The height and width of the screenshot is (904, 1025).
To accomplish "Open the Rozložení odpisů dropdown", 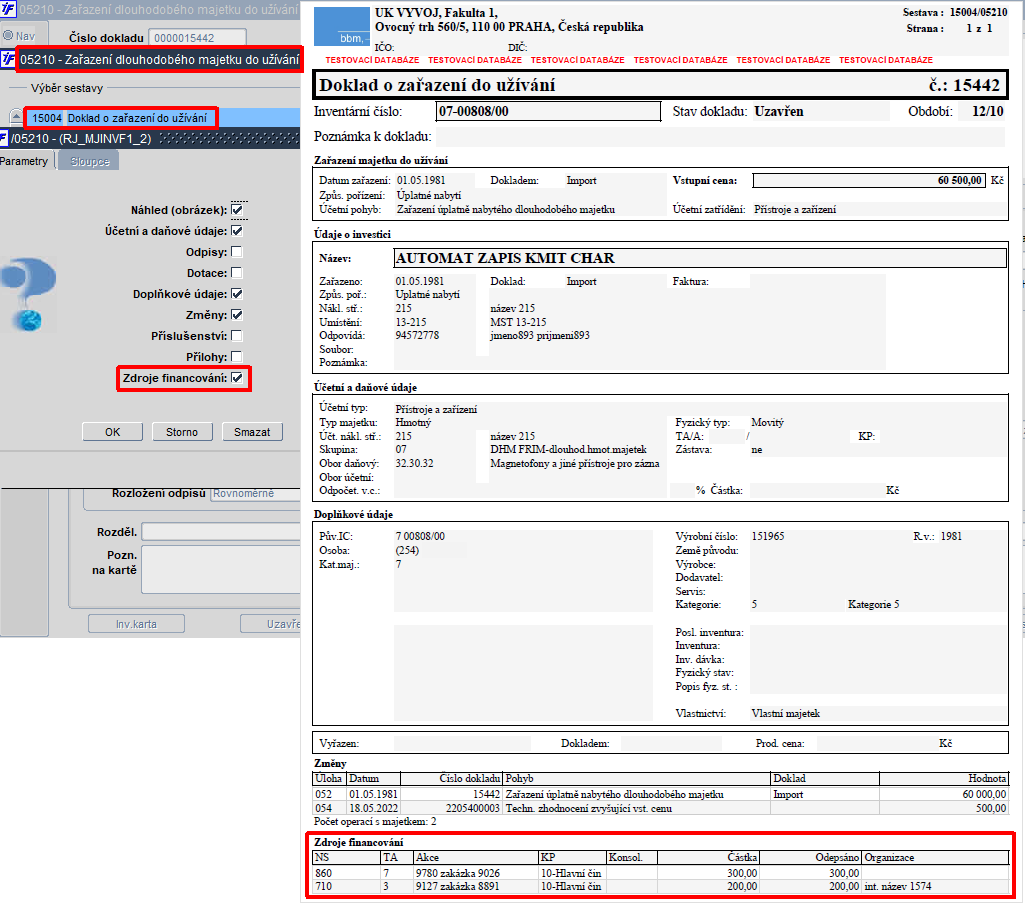I will pos(256,494).
